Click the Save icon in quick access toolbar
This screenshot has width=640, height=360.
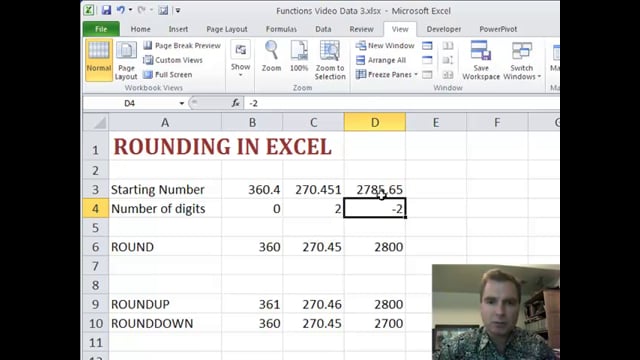click(x=106, y=10)
